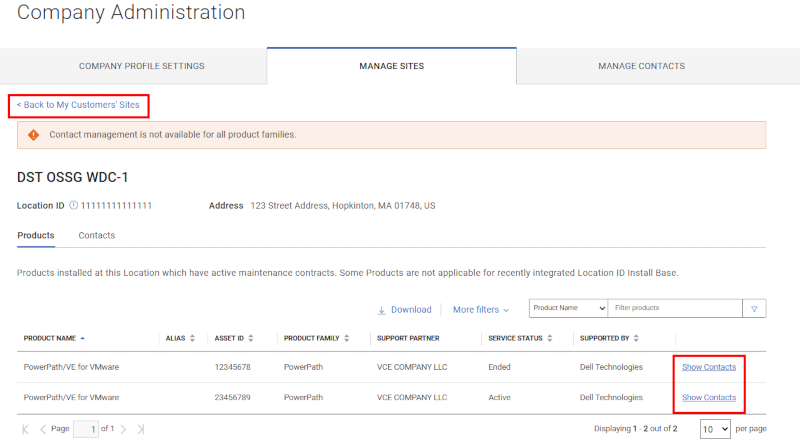Viewport: 800px width, 444px height.
Task: Show Contacts for asset 12345678
Action: (709, 367)
